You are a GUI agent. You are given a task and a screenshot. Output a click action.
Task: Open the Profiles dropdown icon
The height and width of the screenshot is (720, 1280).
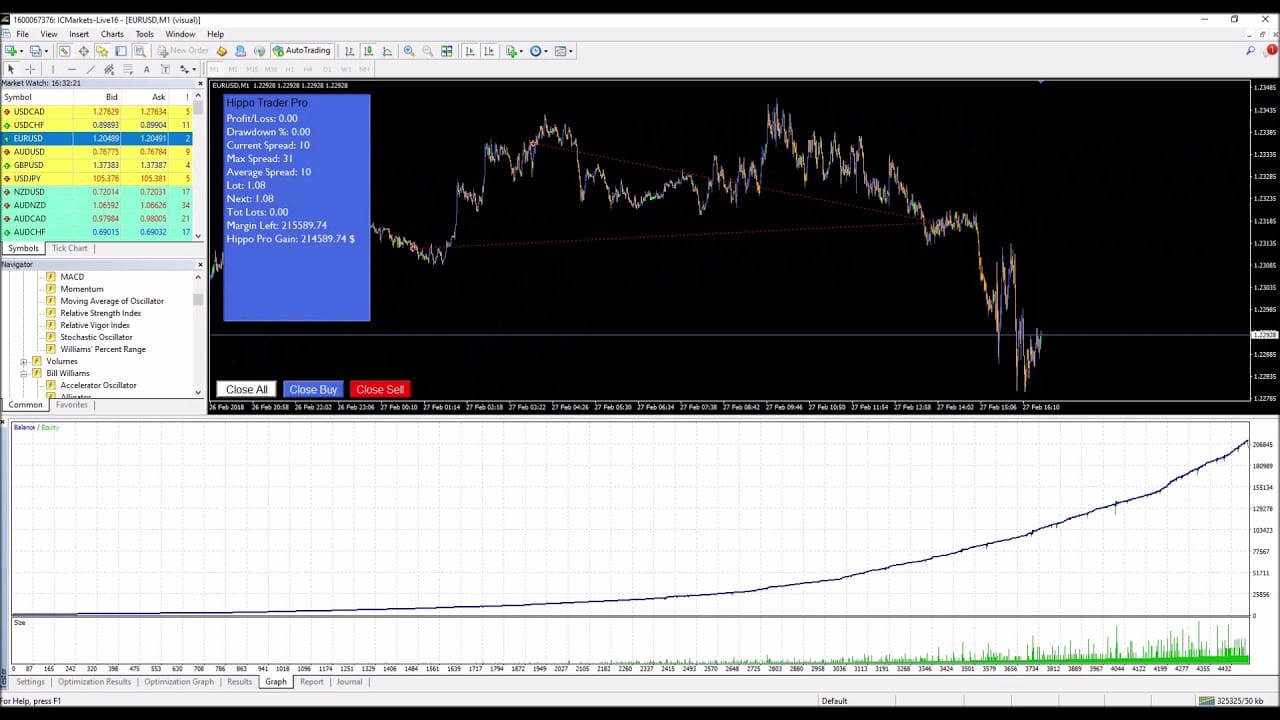click(37, 51)
